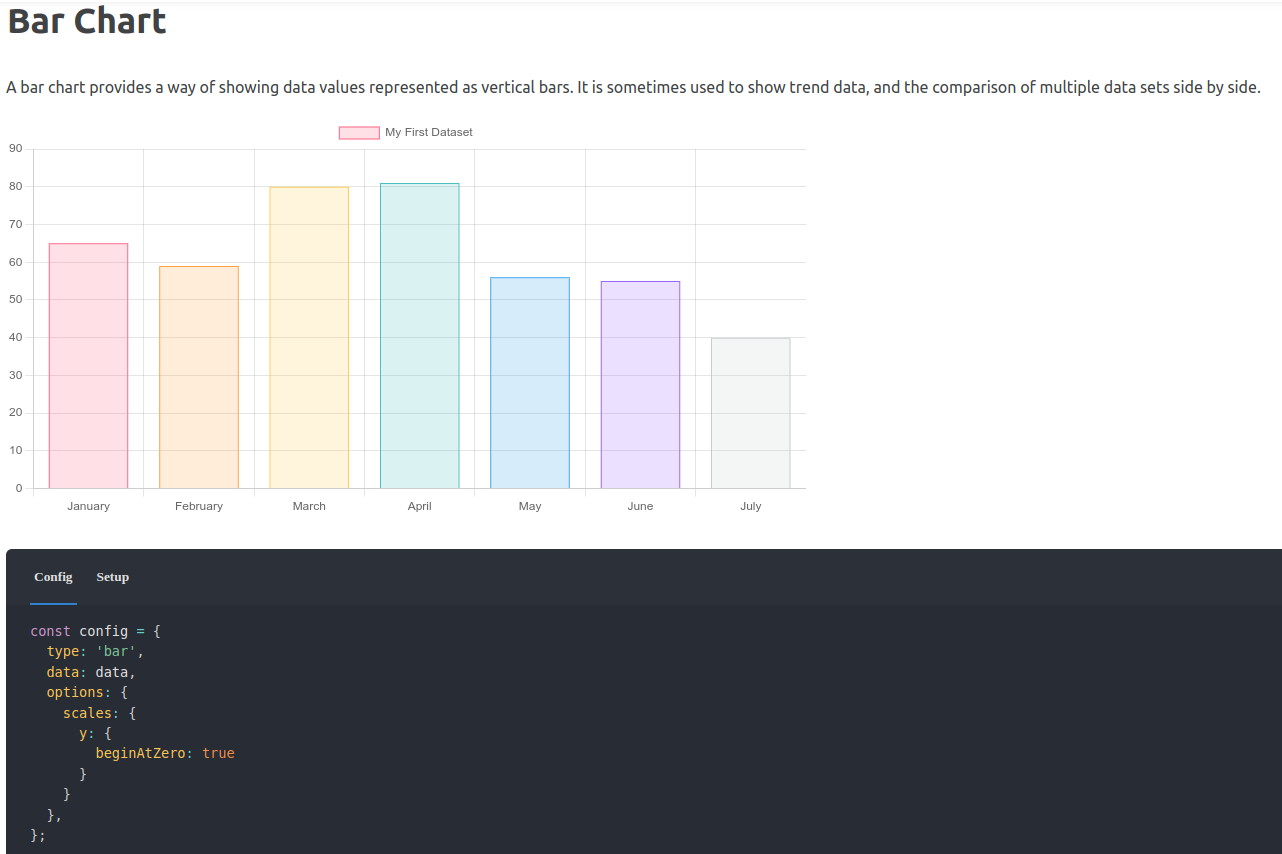1282x854 pixels.
Task: Click the 90 tick on y-axis
Action: [15, 149]
